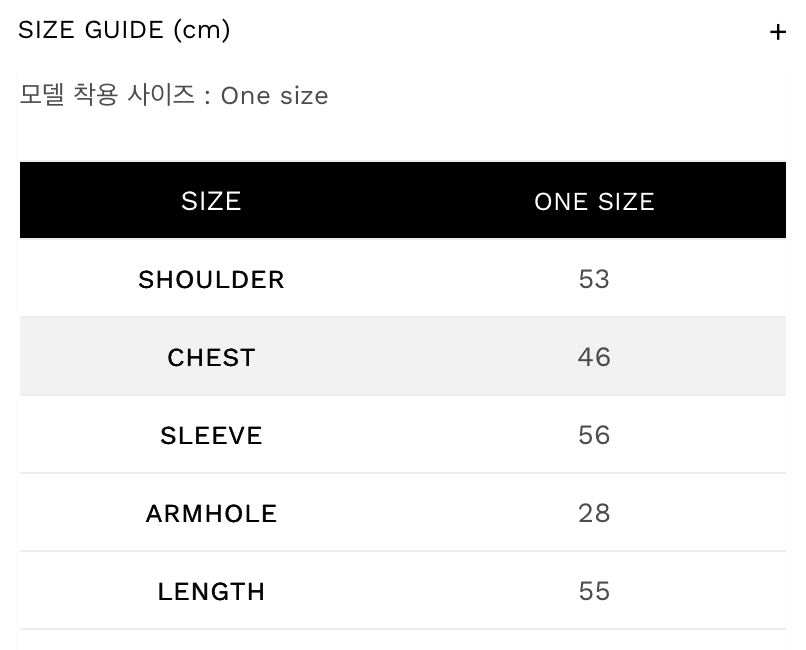
Task: Select the SLEEVE row label
Action: click(211, 435)
